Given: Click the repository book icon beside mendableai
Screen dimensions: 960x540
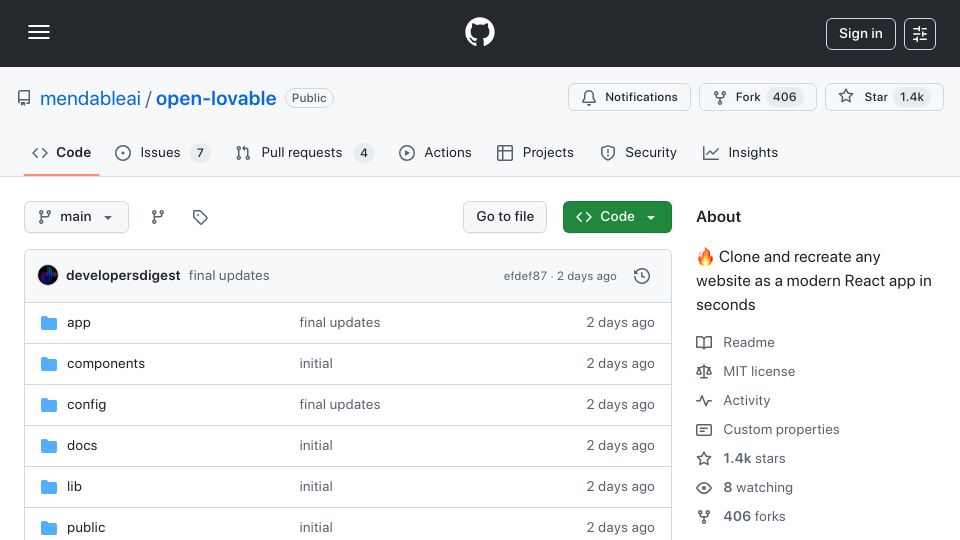Looking at the screenshot, I should coord(24,98).
